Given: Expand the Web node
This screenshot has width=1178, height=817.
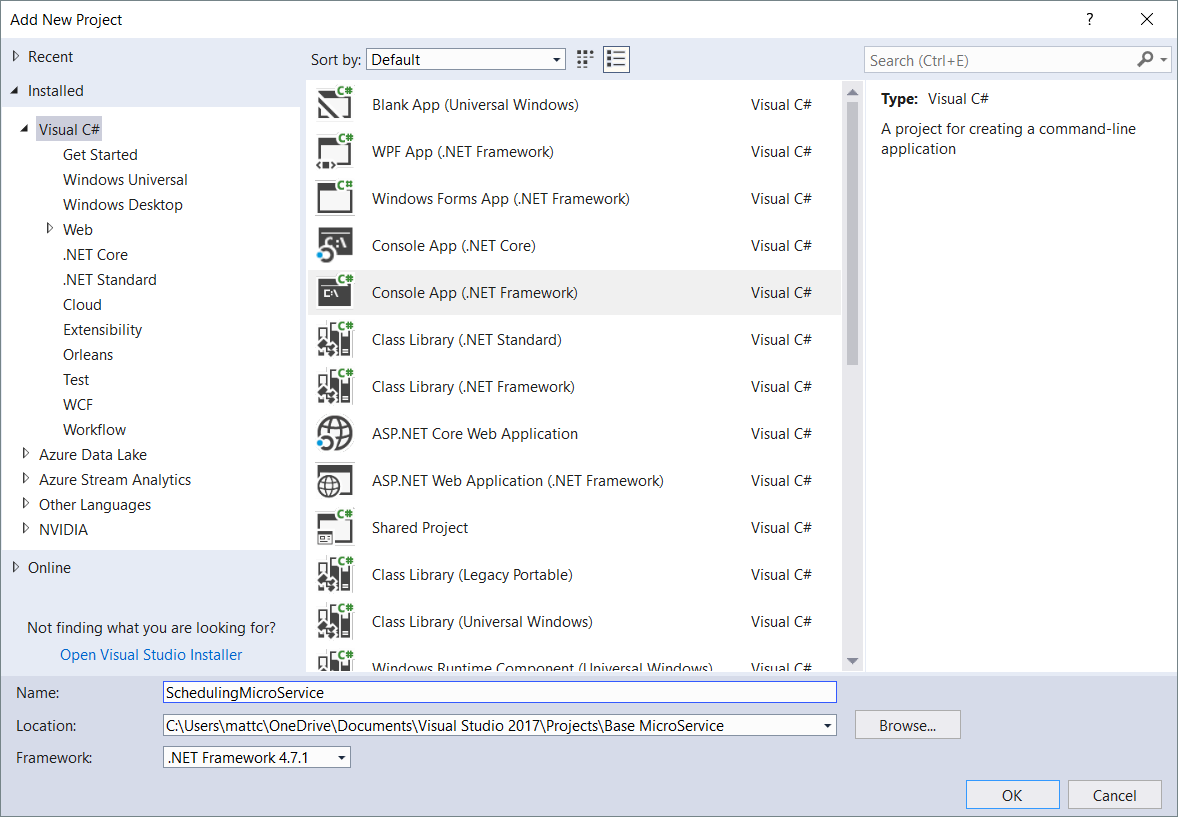Looking at the screenshot, I should 50,228.
